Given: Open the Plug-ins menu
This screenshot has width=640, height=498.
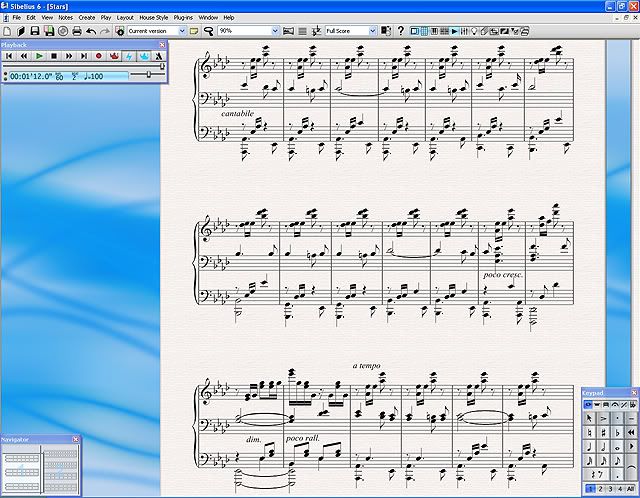Looking at the screenshot, I should point(183,18).
